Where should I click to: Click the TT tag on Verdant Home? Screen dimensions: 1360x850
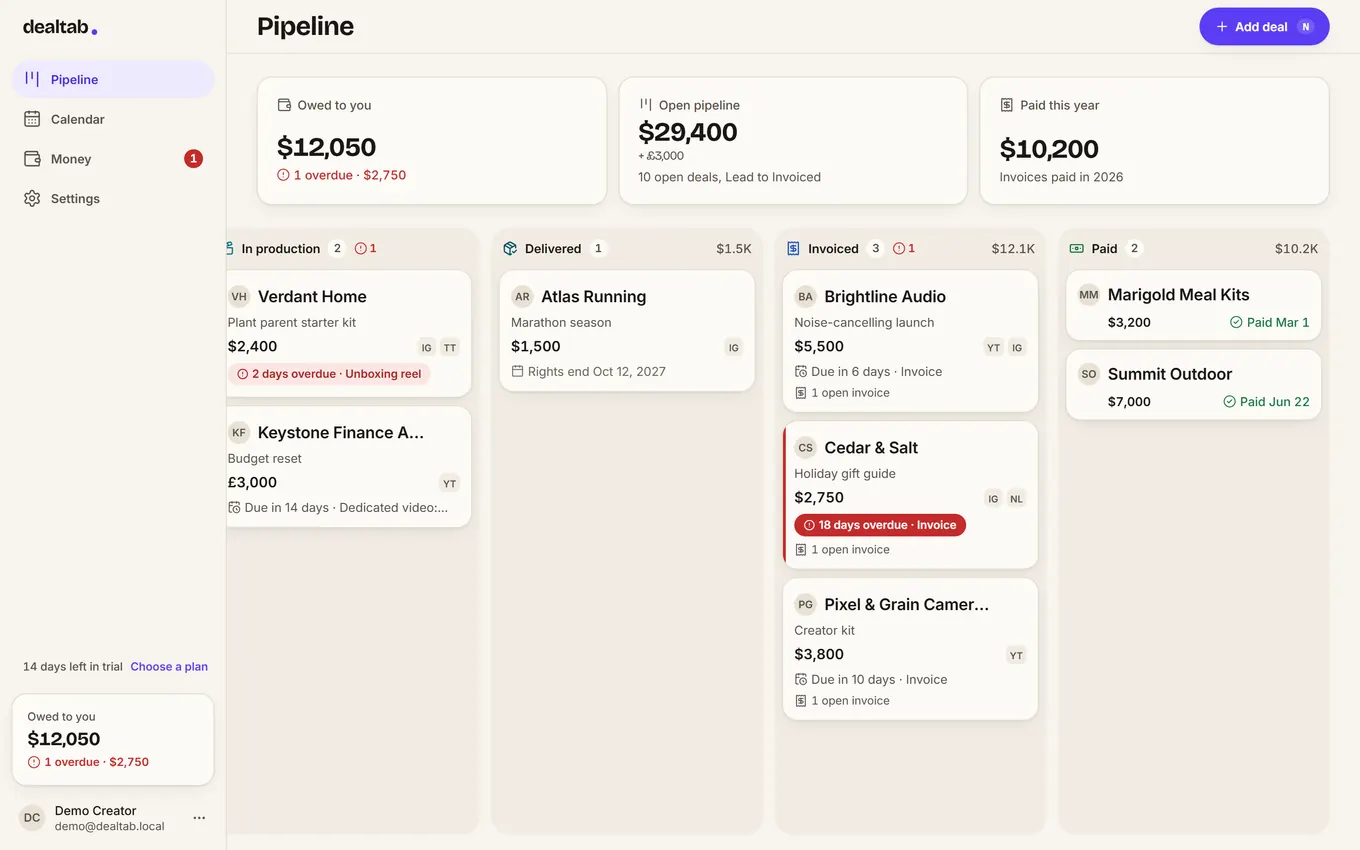tap(450, 348)
